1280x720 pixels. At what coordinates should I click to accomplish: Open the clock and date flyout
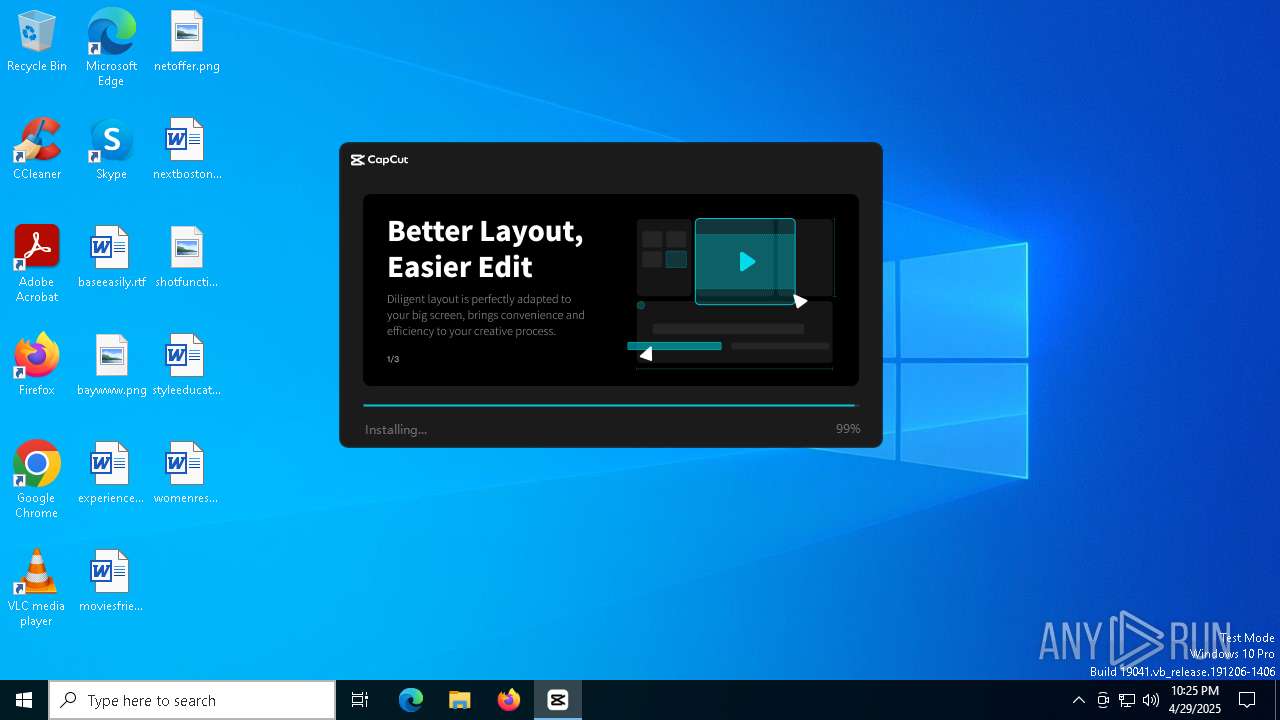[1195, 700]
